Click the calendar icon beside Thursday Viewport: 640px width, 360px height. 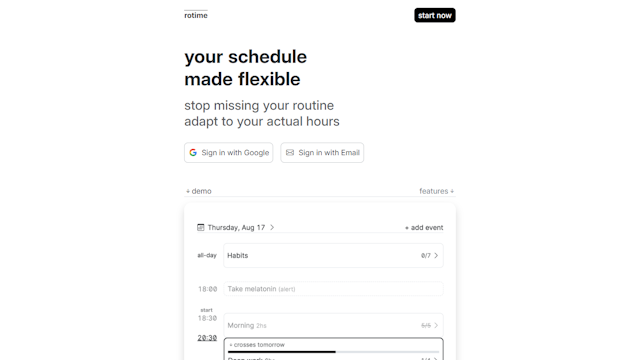pyautogui.click(x=200, y=227)
